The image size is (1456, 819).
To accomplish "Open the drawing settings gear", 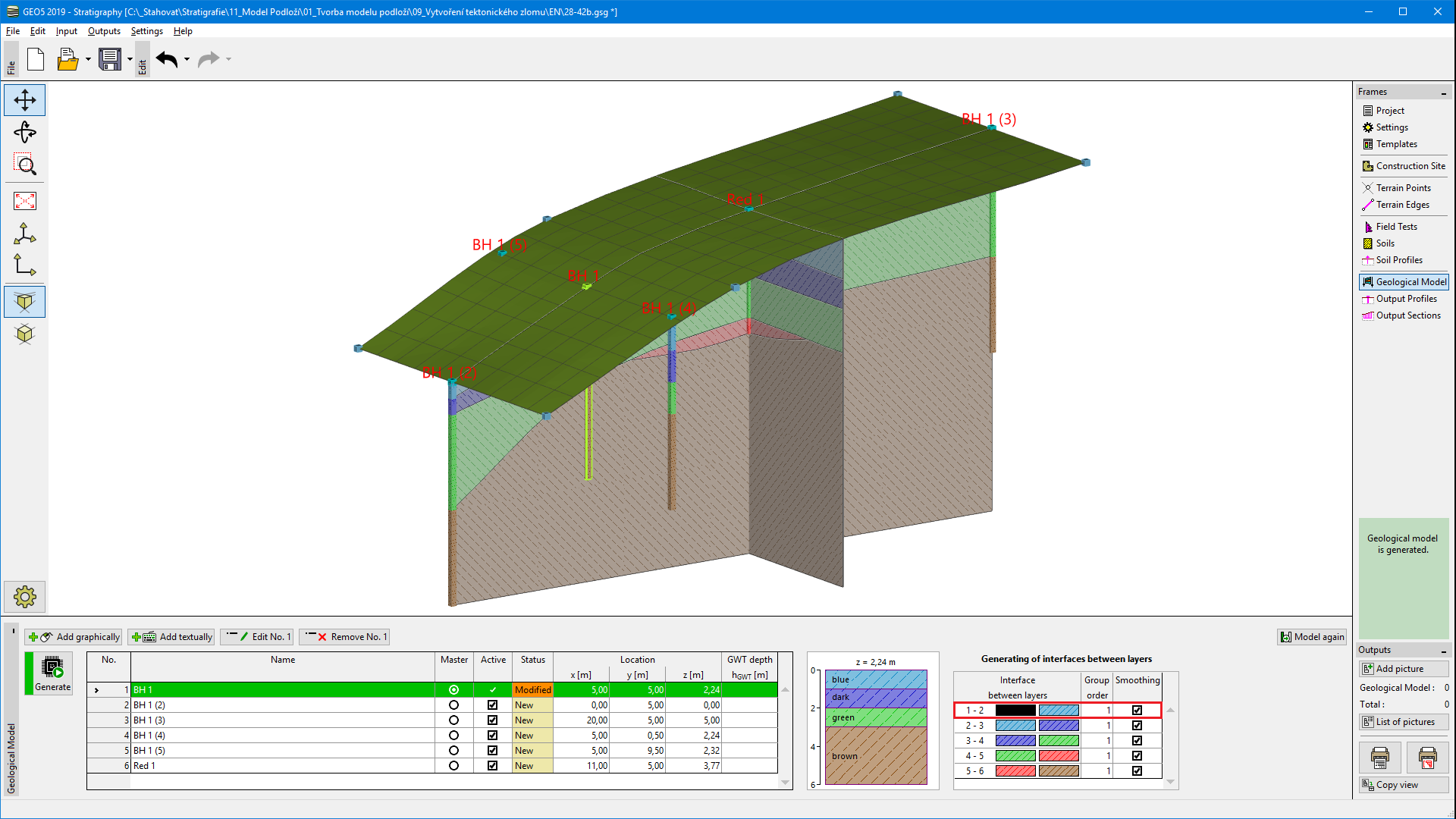I will (x=25, y=597).
